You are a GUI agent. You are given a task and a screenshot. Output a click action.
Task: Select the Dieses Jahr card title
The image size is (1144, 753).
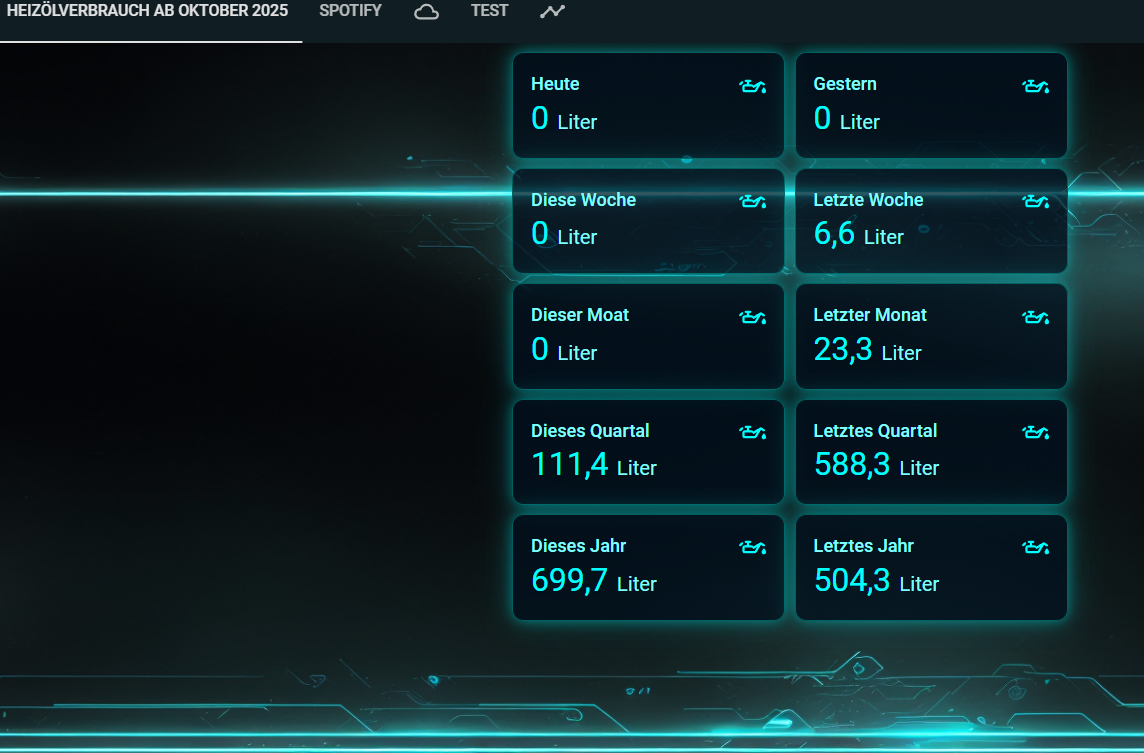pos(579,546)
